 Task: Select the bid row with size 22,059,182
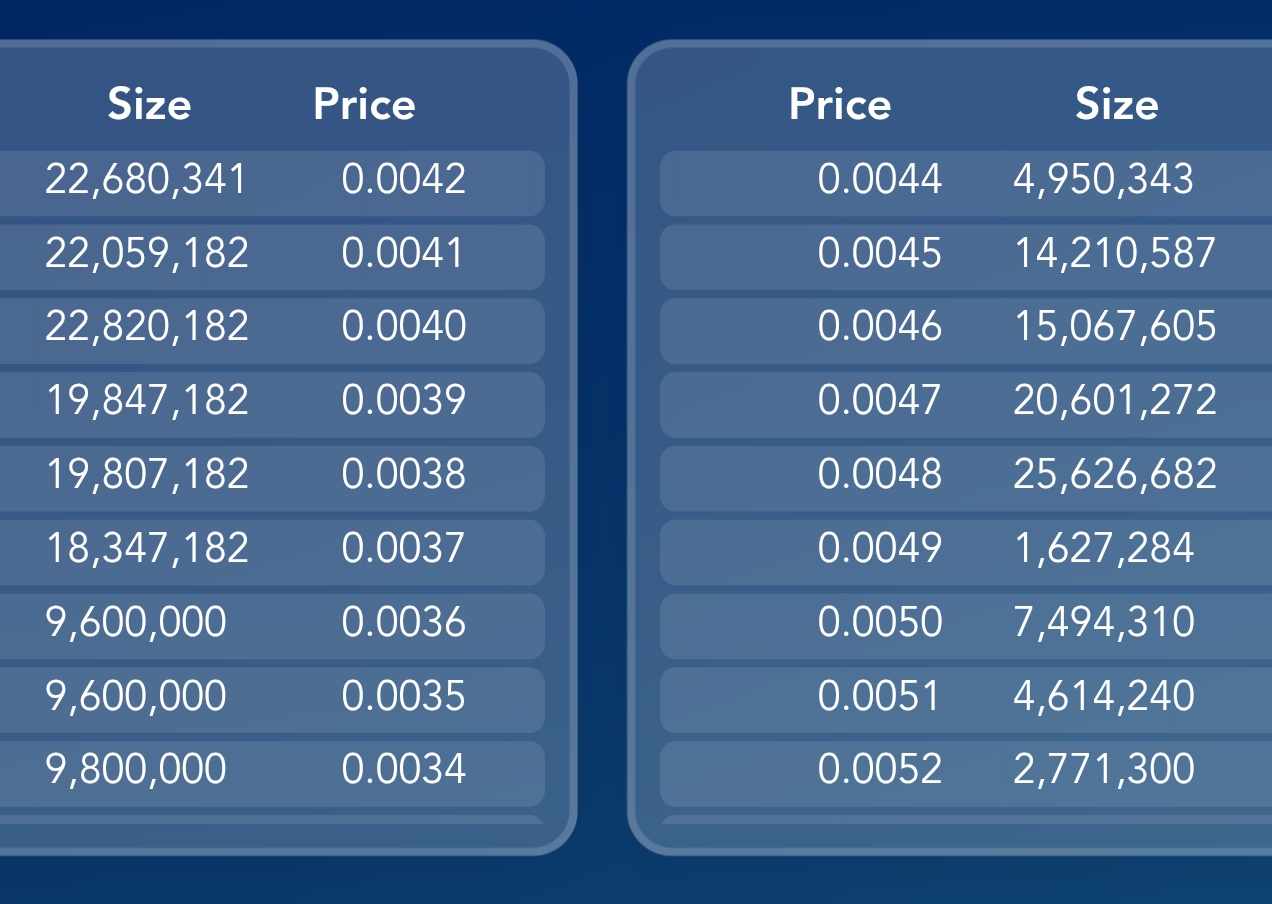pos(272,258)
